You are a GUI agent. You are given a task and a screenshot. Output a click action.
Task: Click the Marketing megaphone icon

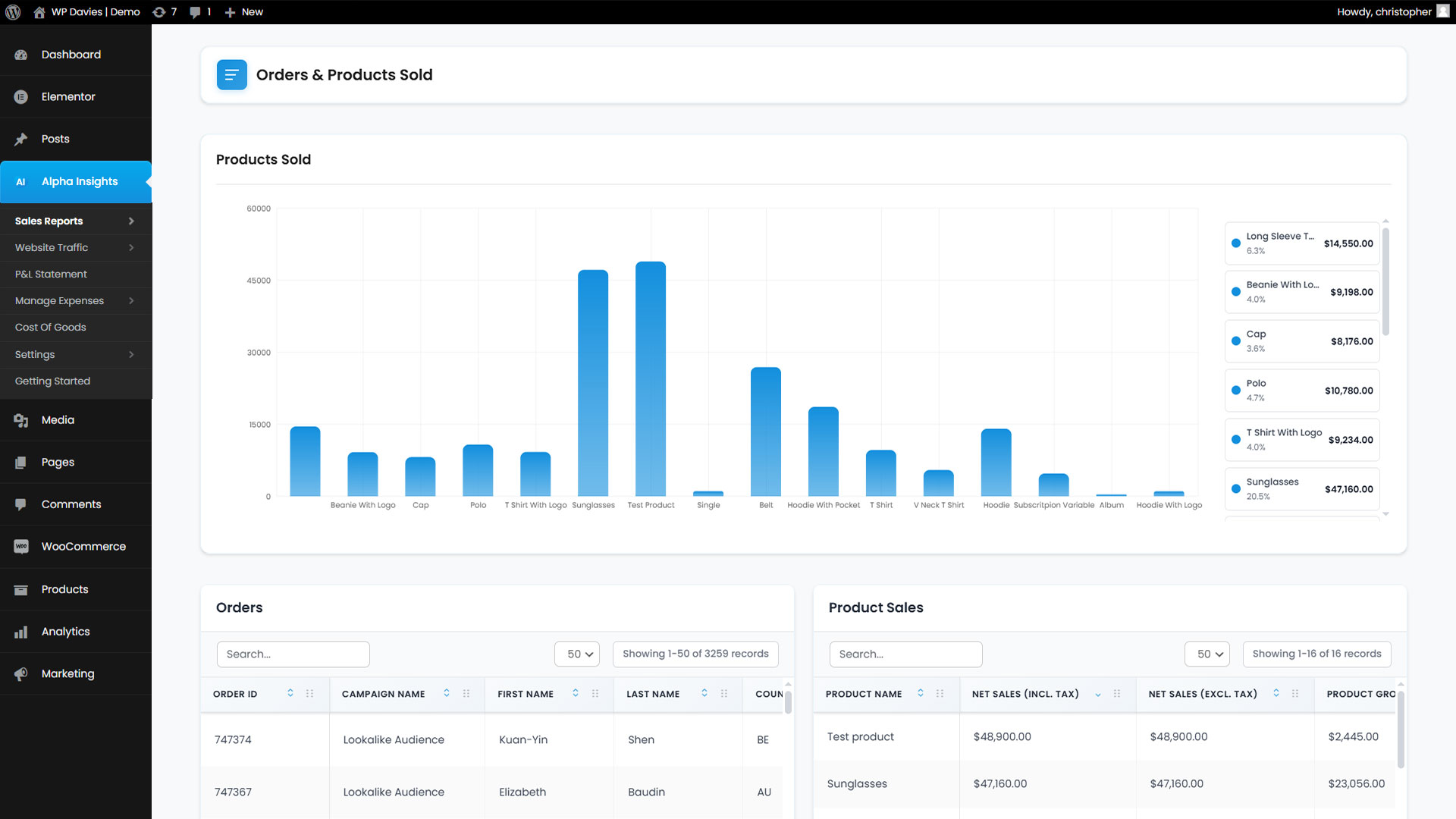click(x=21, y=673)
